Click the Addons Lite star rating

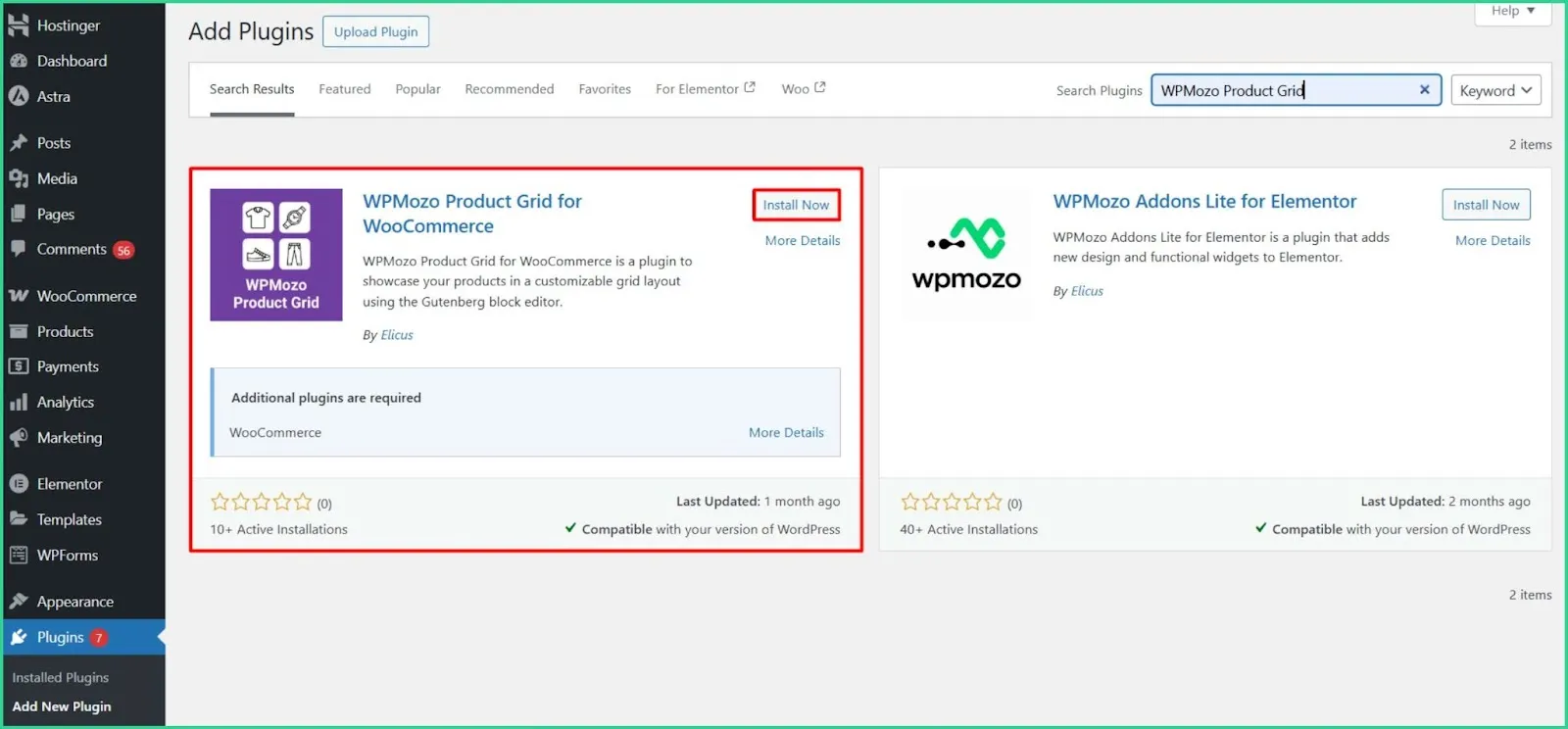point(952,503)
